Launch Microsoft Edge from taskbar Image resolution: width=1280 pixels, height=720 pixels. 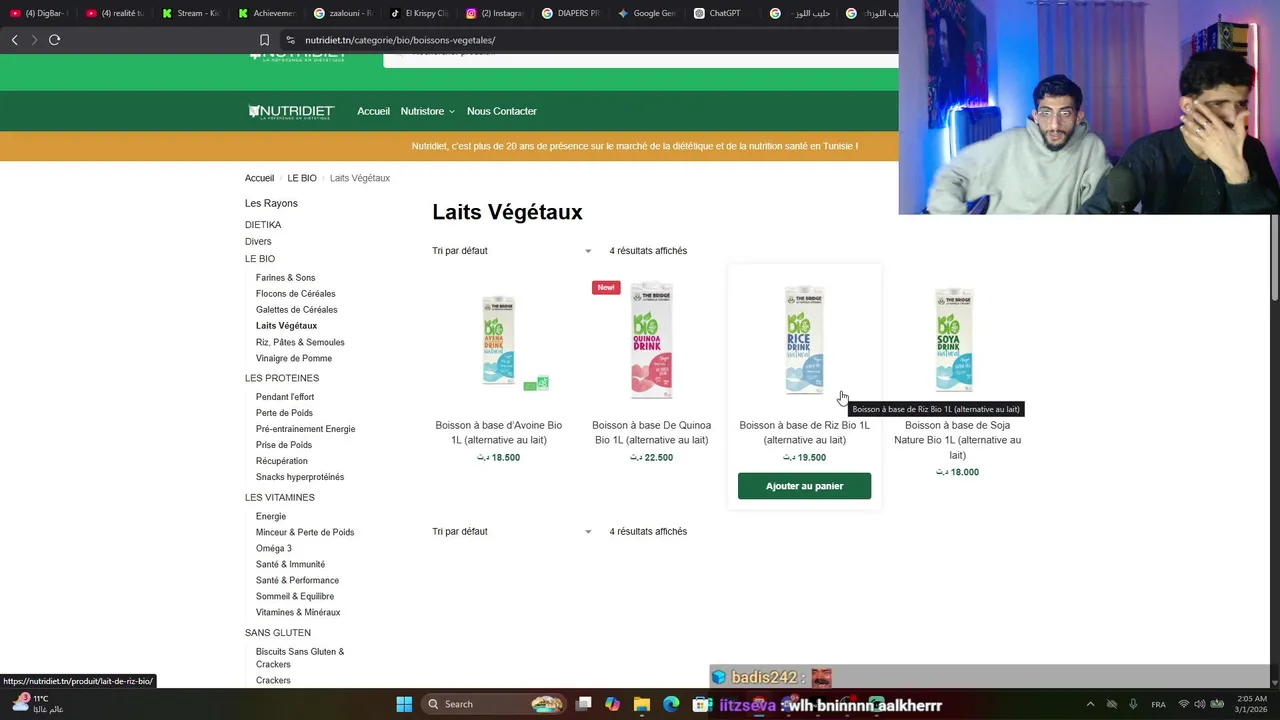click(671, 704)
